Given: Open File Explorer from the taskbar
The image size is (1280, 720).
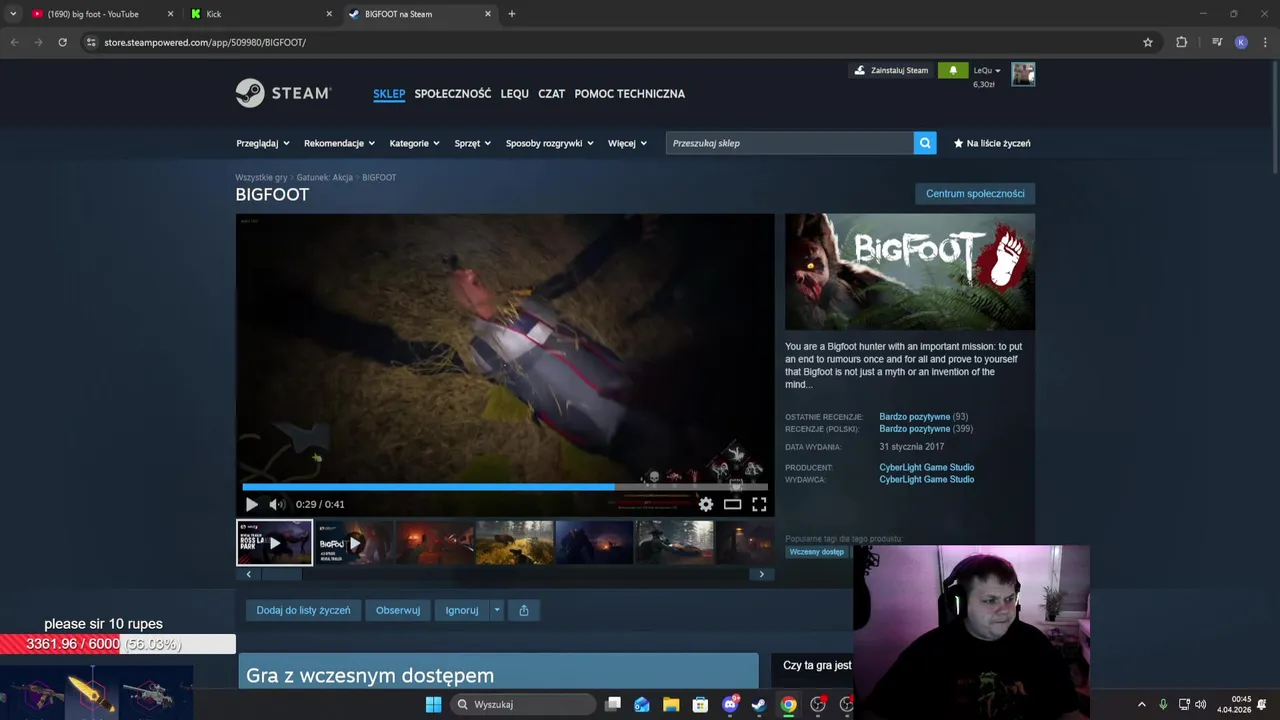Looking at the screenshot, I should [x=671, y=705].
